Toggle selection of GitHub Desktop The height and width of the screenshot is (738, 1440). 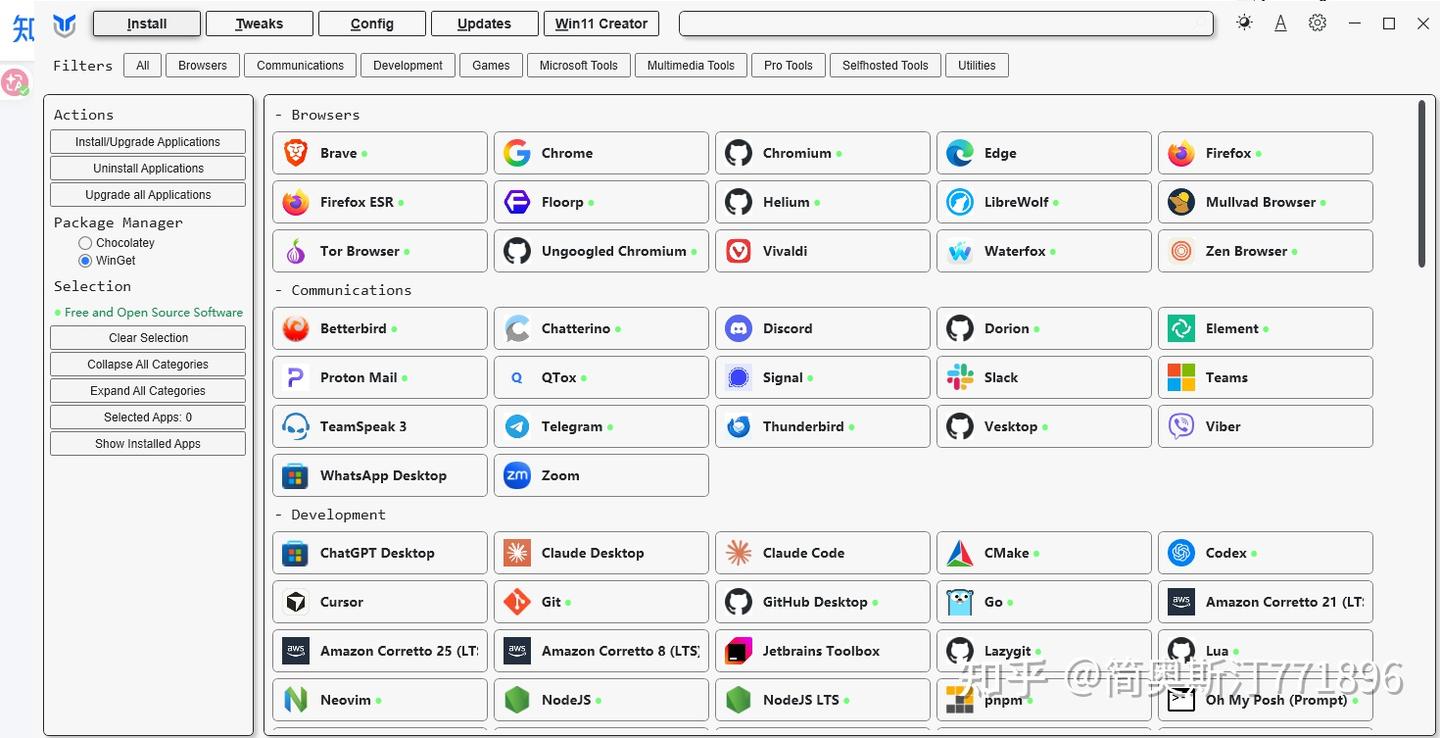pyautogui.click(x=823, y=602)
